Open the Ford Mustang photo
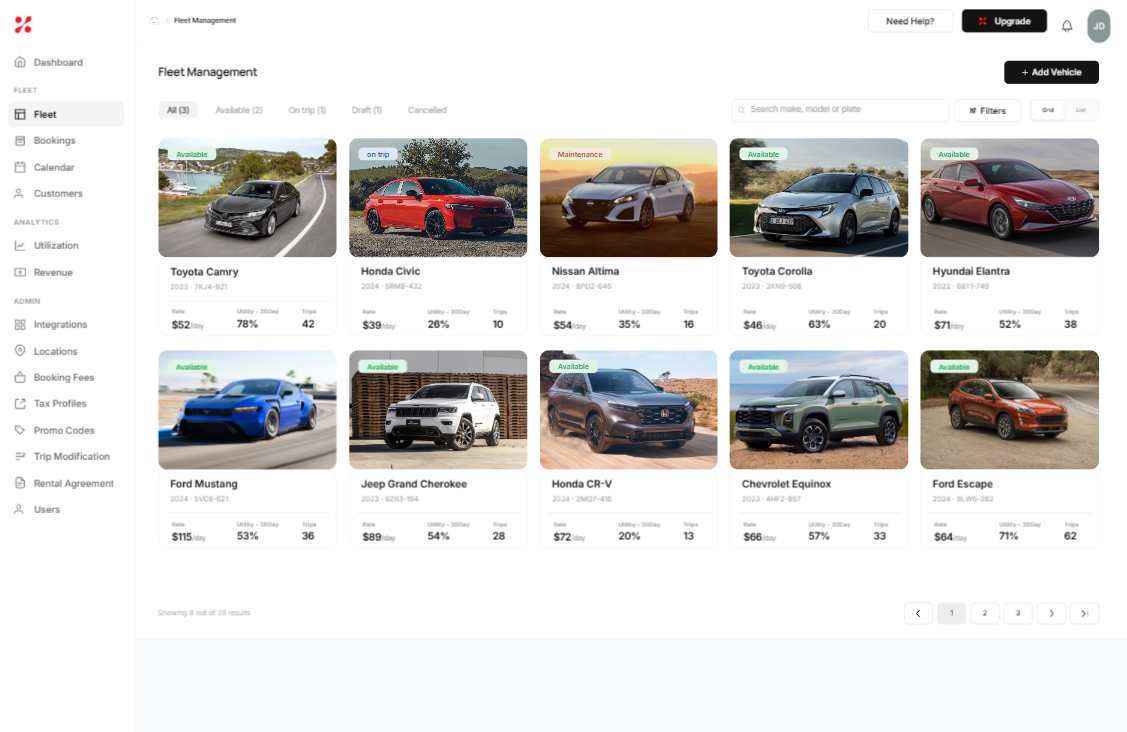The width and height of the screenshot is (1127, 732). point(247,410)
